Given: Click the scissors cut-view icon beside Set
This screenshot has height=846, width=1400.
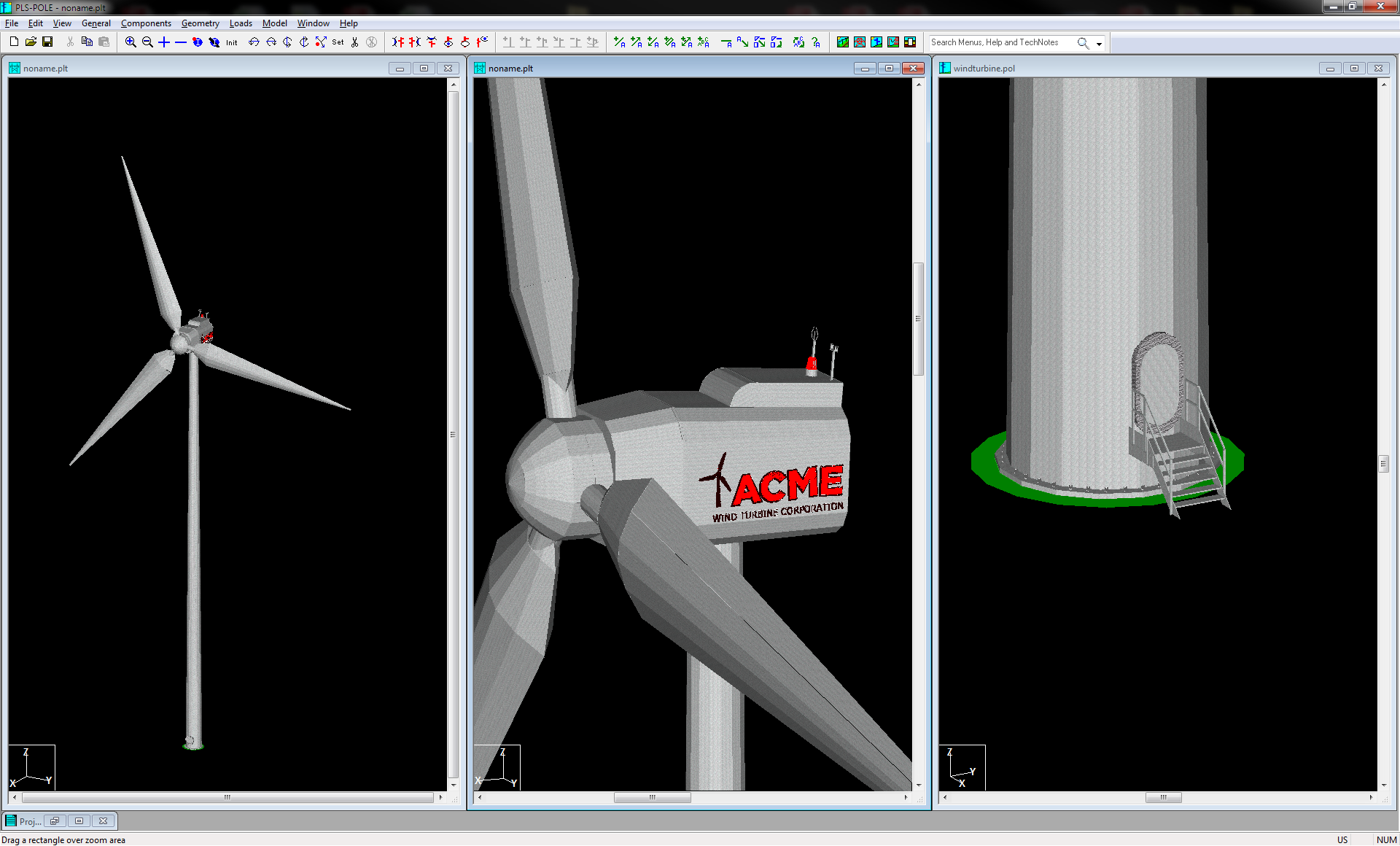Looking at the screenshot, I should [355, 42].
